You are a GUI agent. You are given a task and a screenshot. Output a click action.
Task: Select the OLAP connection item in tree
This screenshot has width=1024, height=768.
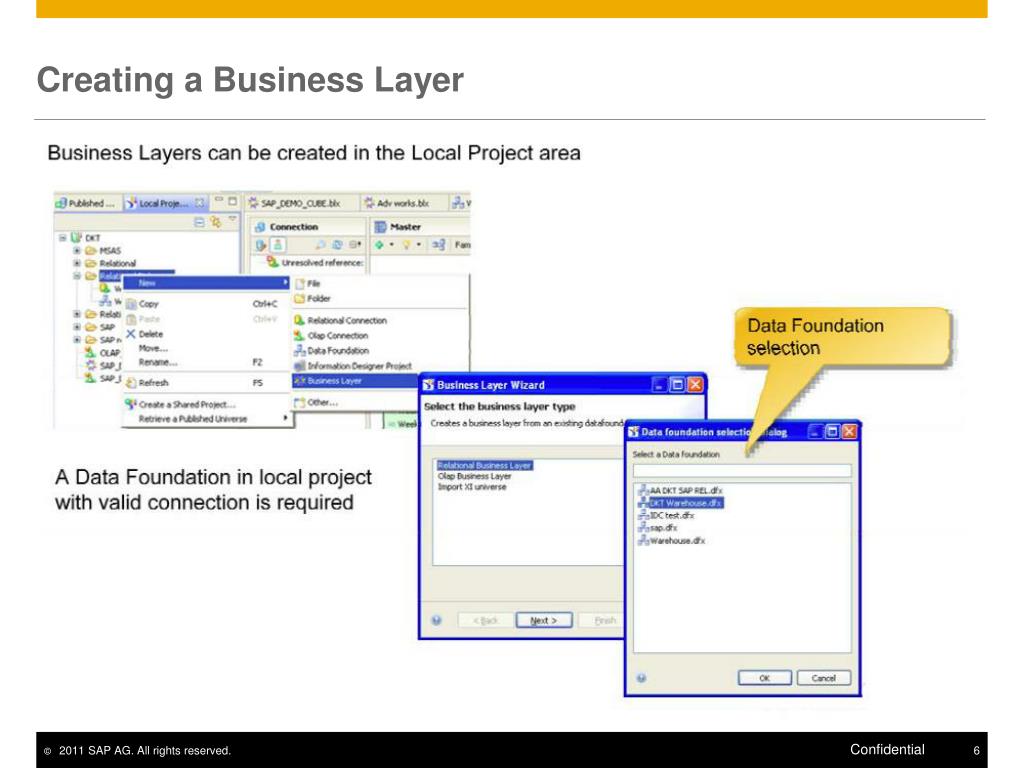(x=103, y=353)
